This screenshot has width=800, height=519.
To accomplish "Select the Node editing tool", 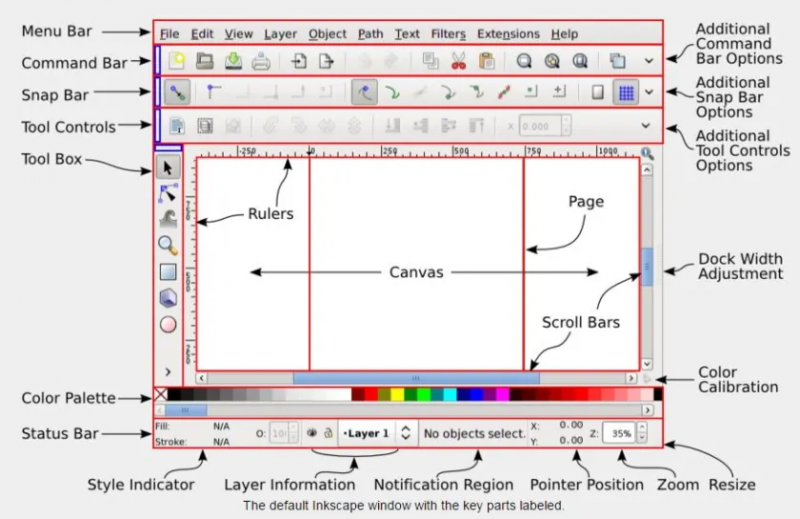I will [x=168, y=192].
